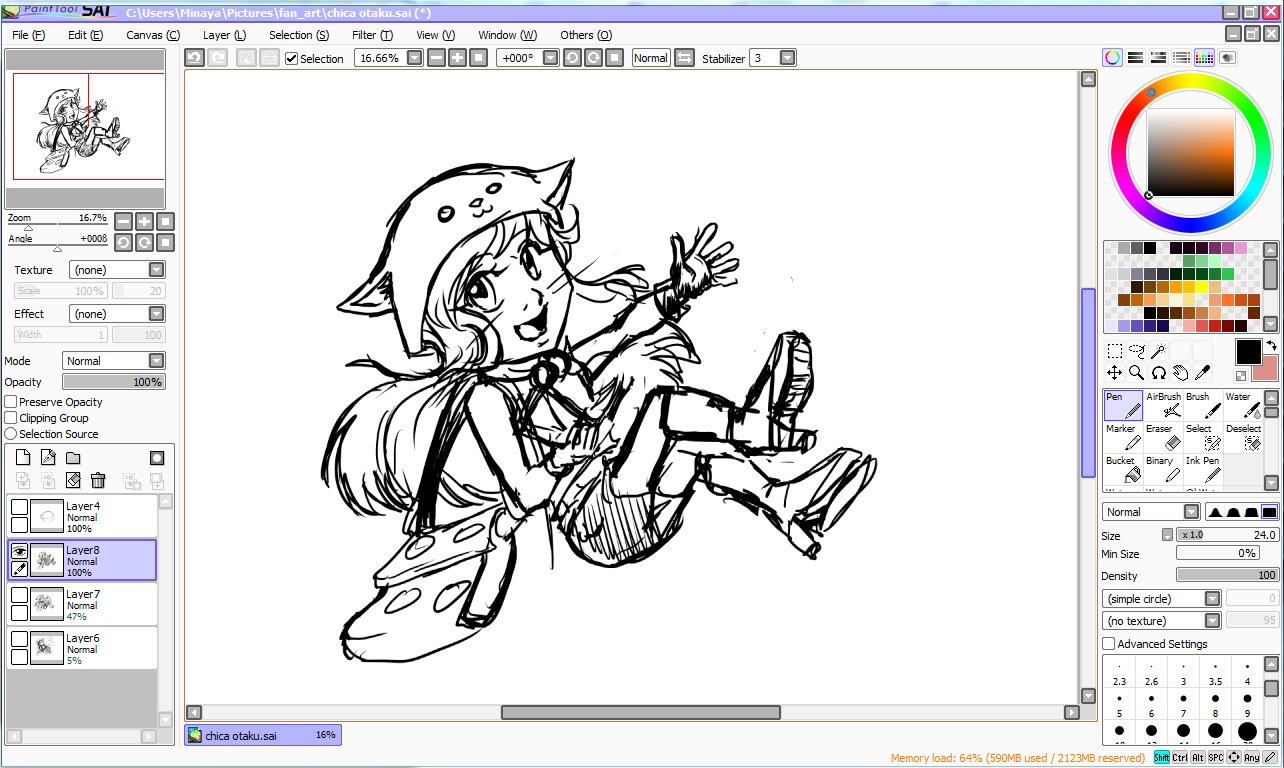Viewport: 1284px width, 768px height.
Task: Switch to chica otaku.sai document tab
Action: [262, 735]
